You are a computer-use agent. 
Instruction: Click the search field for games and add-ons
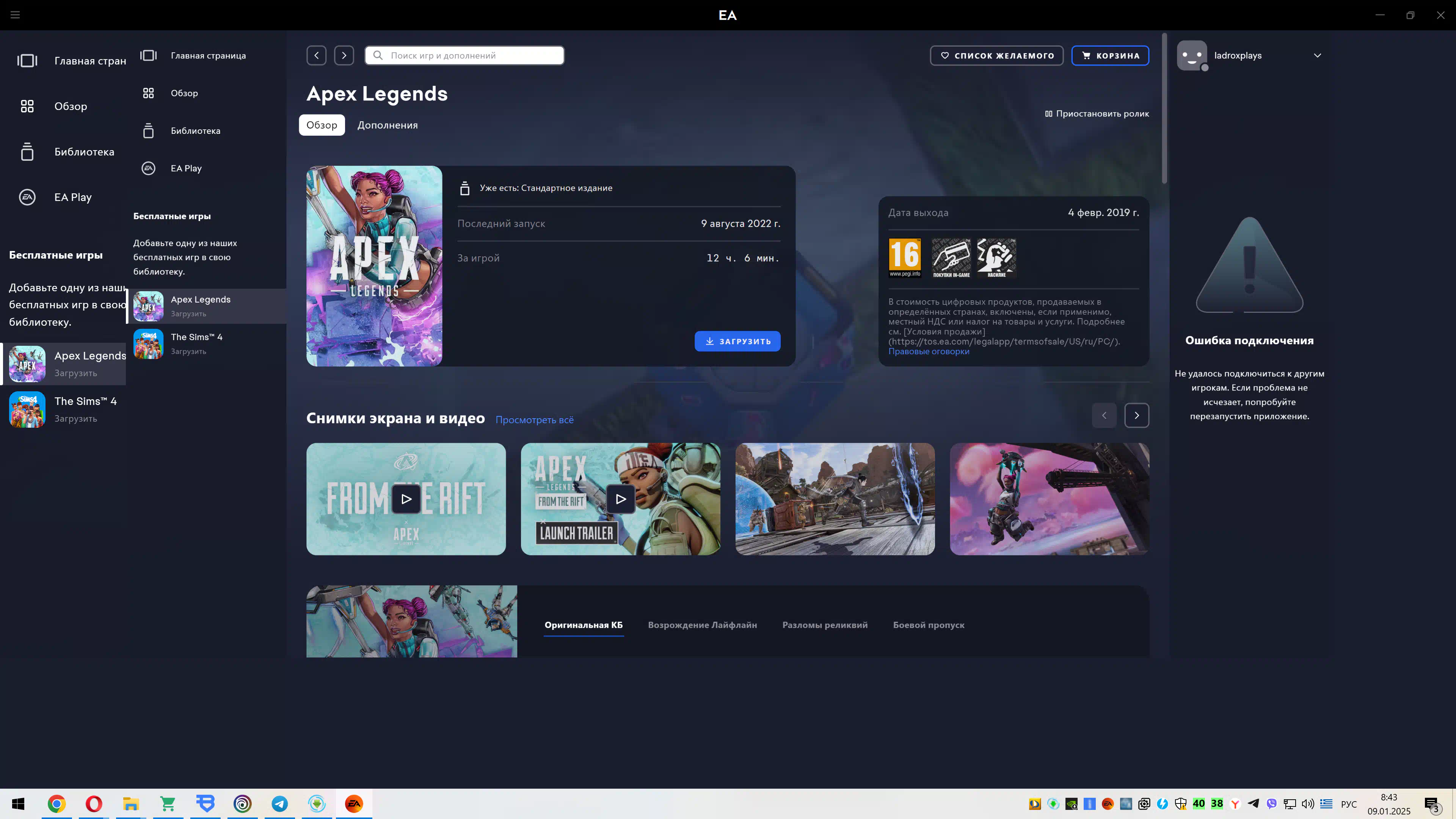(x=464, y=55)
